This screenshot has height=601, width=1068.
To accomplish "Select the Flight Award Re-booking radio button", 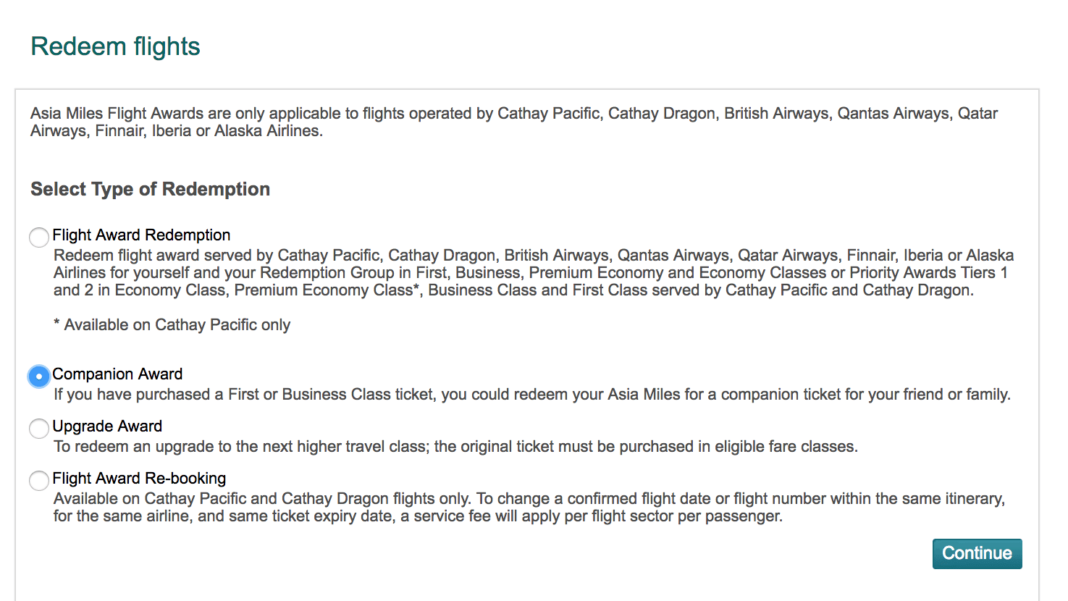I will [39, 480].
